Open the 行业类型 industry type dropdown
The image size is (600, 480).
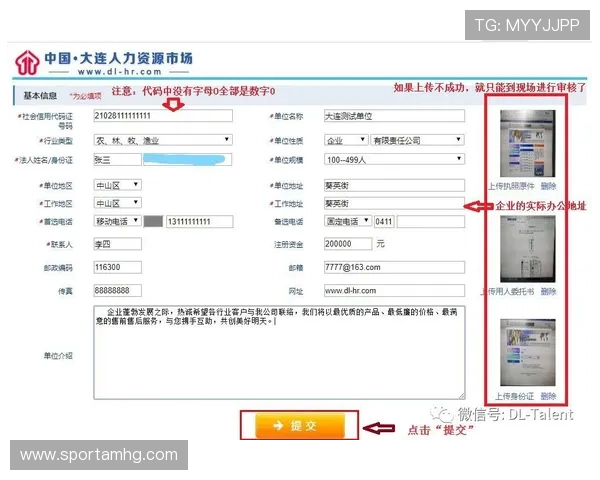[163, 140]
